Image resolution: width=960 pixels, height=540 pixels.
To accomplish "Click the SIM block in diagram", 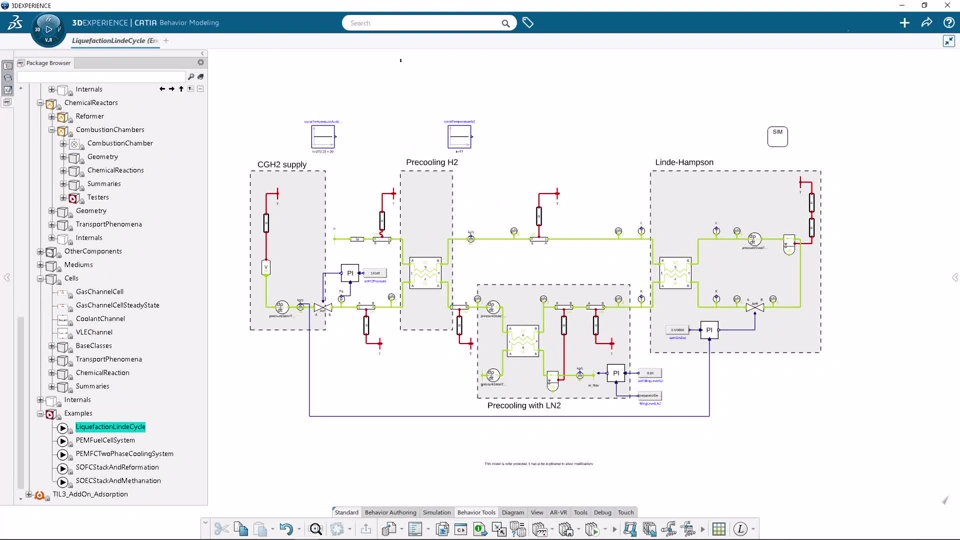I will (x=778, y=136).
